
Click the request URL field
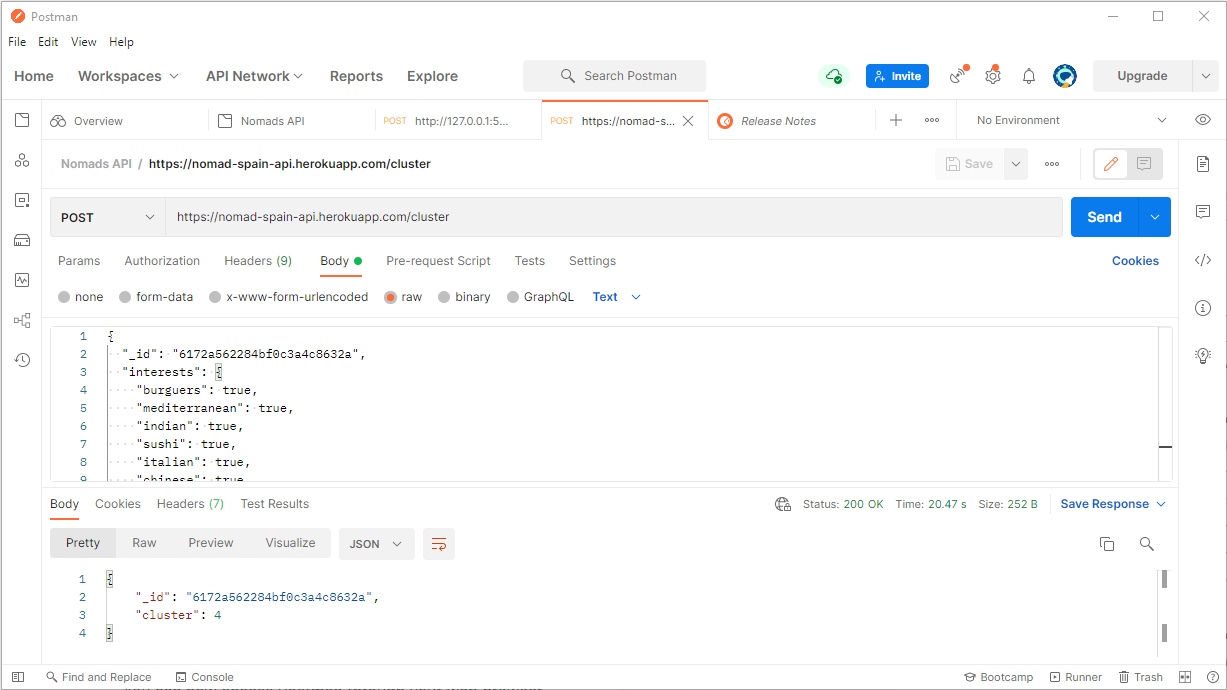614,217
